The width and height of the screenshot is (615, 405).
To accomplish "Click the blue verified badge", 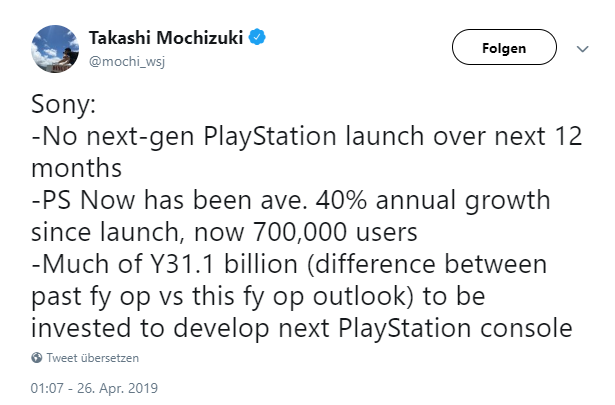I will (x=259, y=39).
